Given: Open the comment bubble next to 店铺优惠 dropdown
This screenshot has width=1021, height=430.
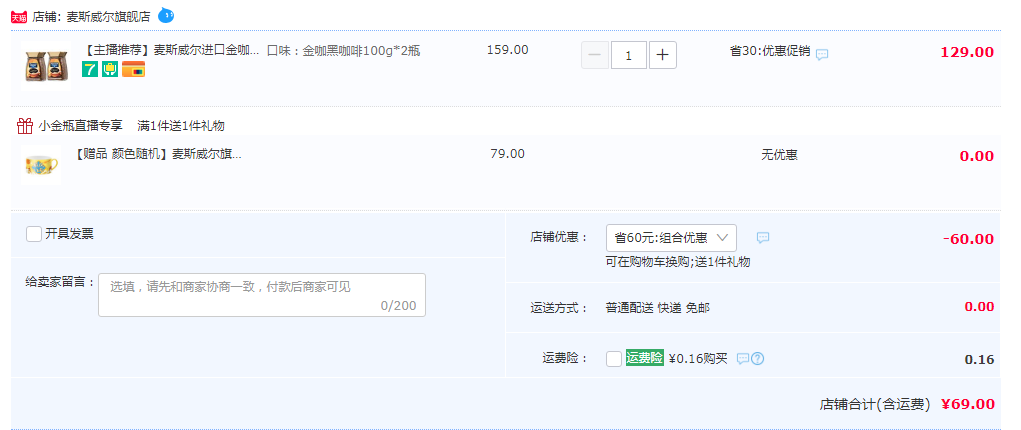Looking at the screenshot, I should point(763,238).
